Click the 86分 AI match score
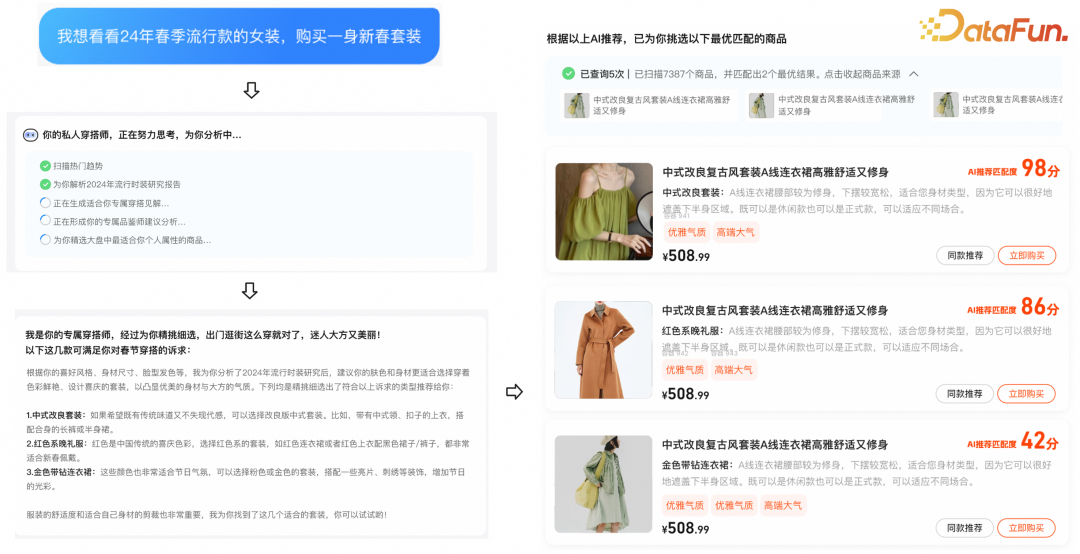1080x554 pixels. click(1040, 306)
